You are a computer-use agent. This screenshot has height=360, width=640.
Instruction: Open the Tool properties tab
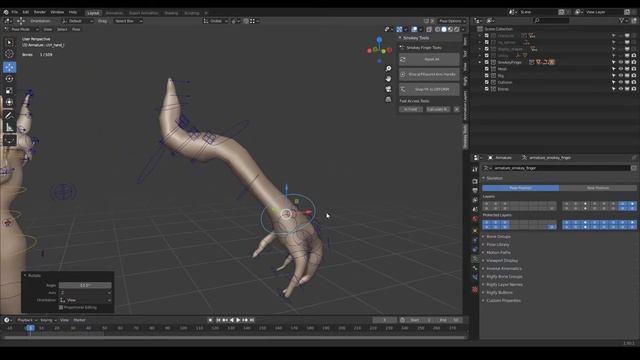475,169
